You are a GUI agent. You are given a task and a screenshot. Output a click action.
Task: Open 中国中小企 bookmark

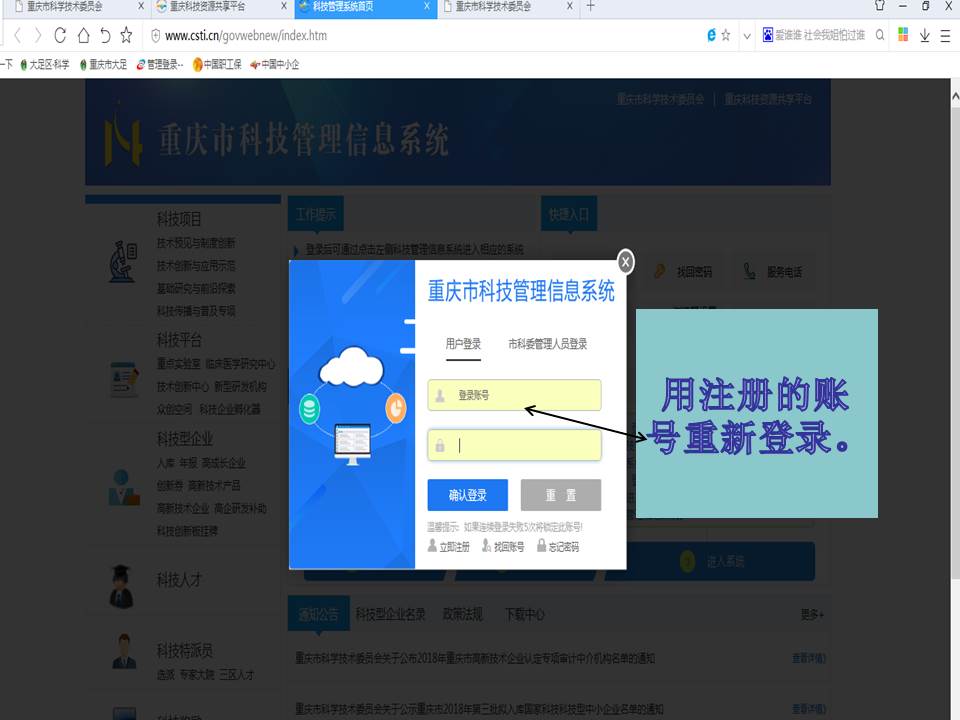[x=275, y=64]
